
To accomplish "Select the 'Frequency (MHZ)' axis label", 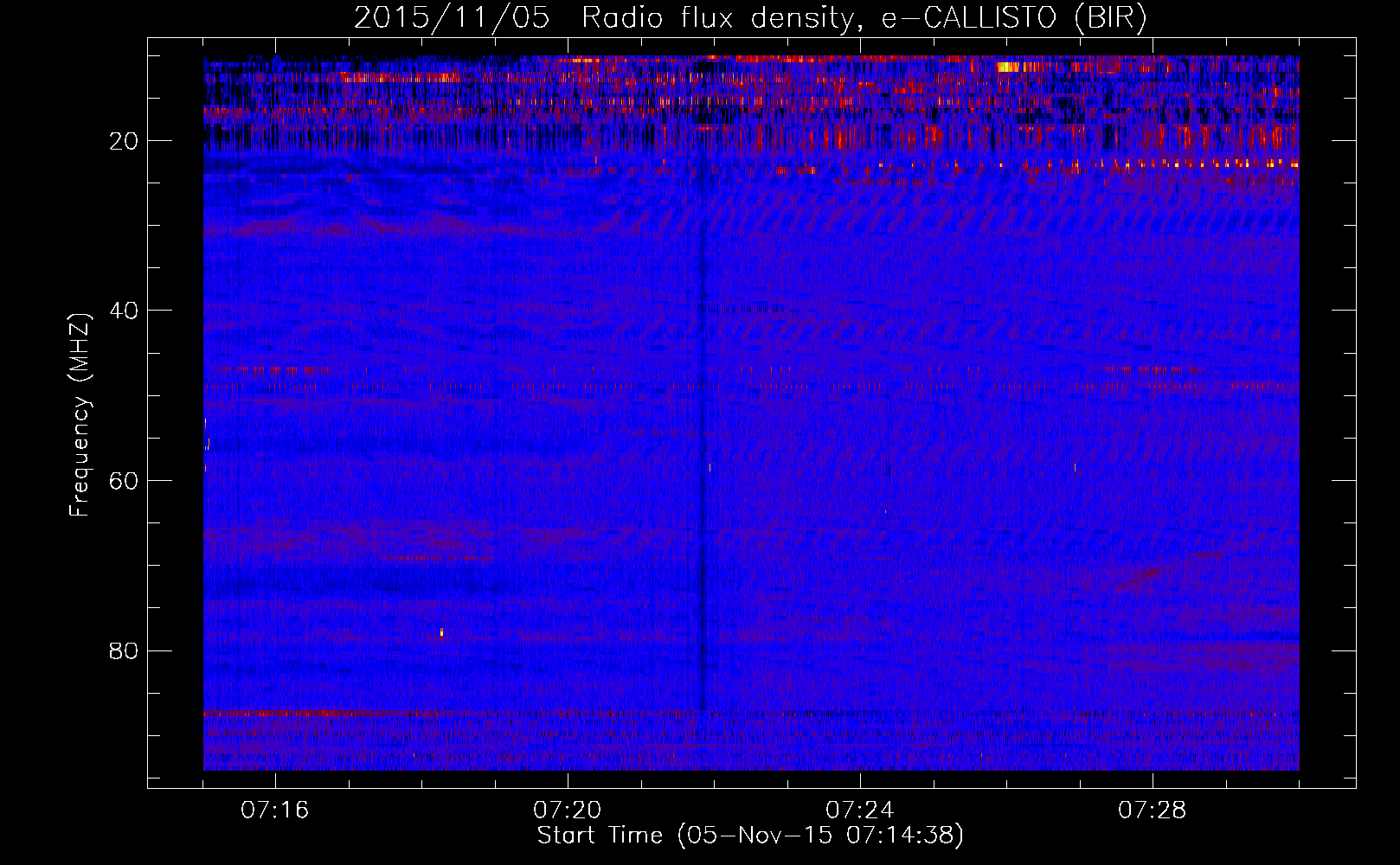I will click(x=80, y=416).
